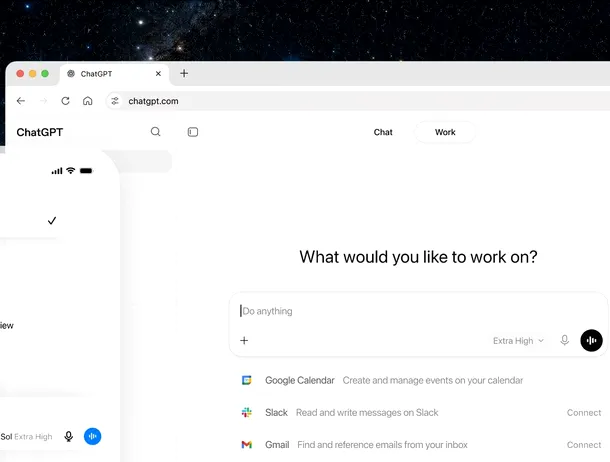The width and height of the screenshot is (610, 462).
Task: Switch to the Chat mode tab
Action: point(383,132)
